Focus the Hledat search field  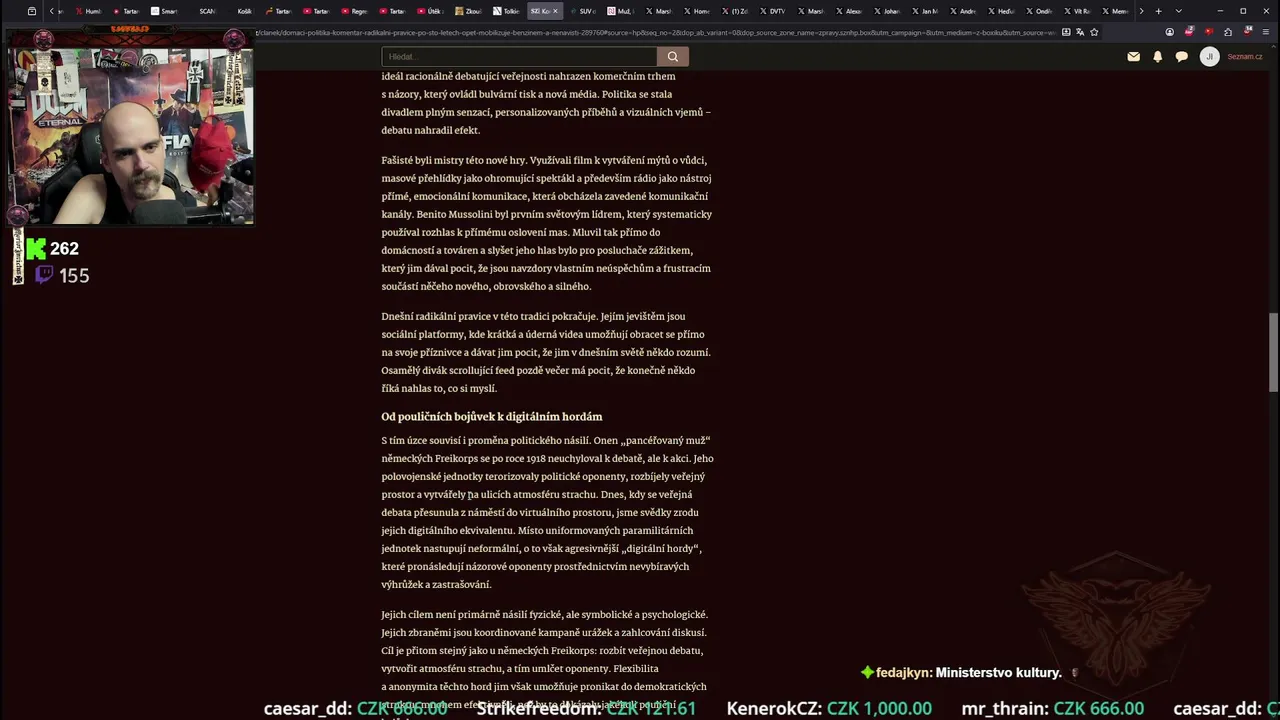click(519, 57)
